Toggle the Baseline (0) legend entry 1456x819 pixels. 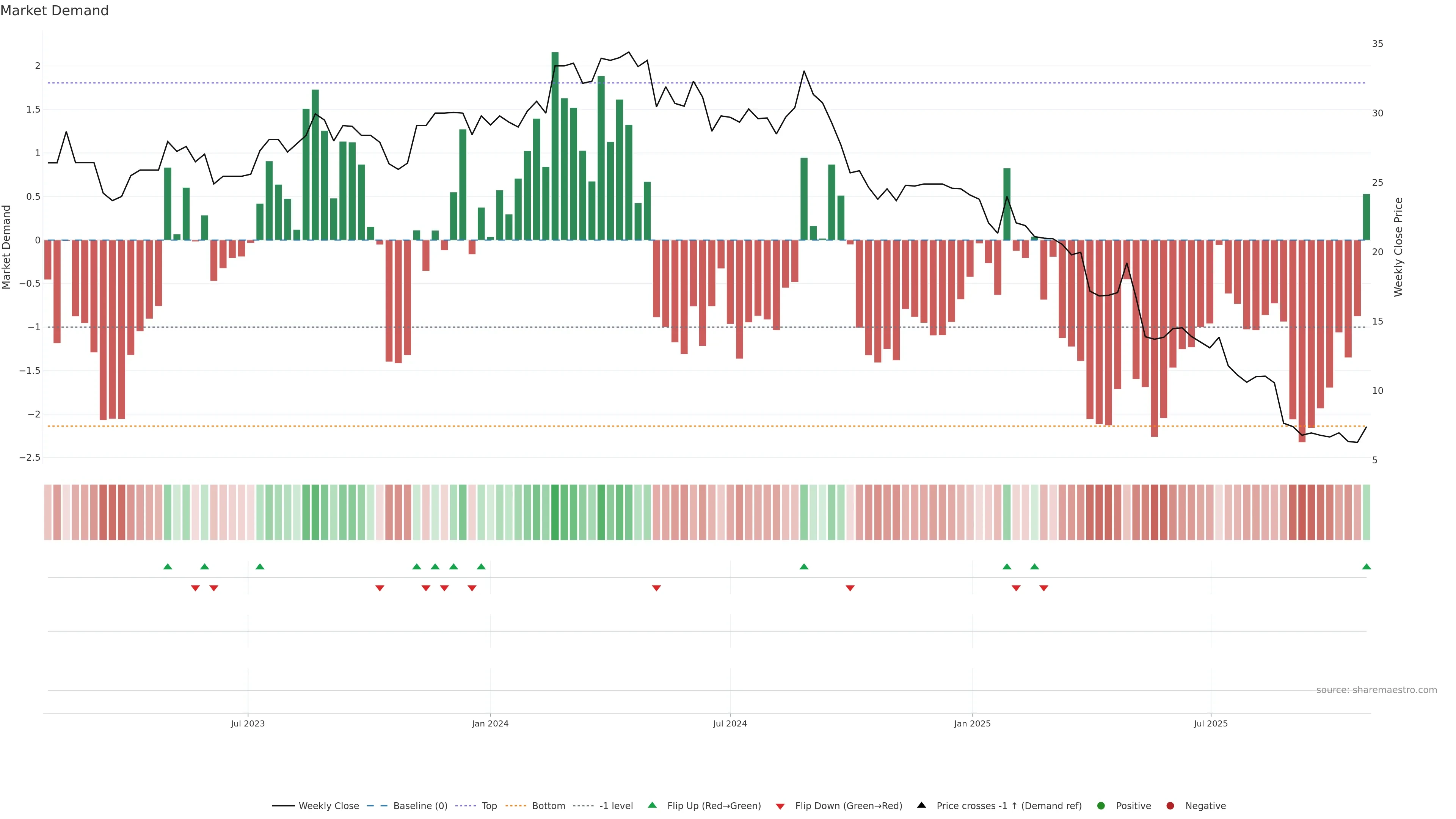pos(420,805)
